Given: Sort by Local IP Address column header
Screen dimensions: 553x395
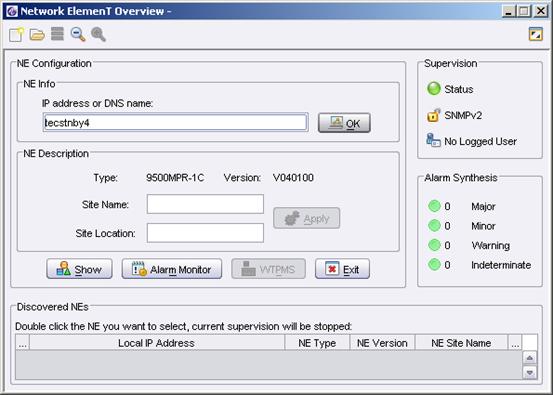Looking at the screenshot, I should pyautogui.click(x=157, y=343).
